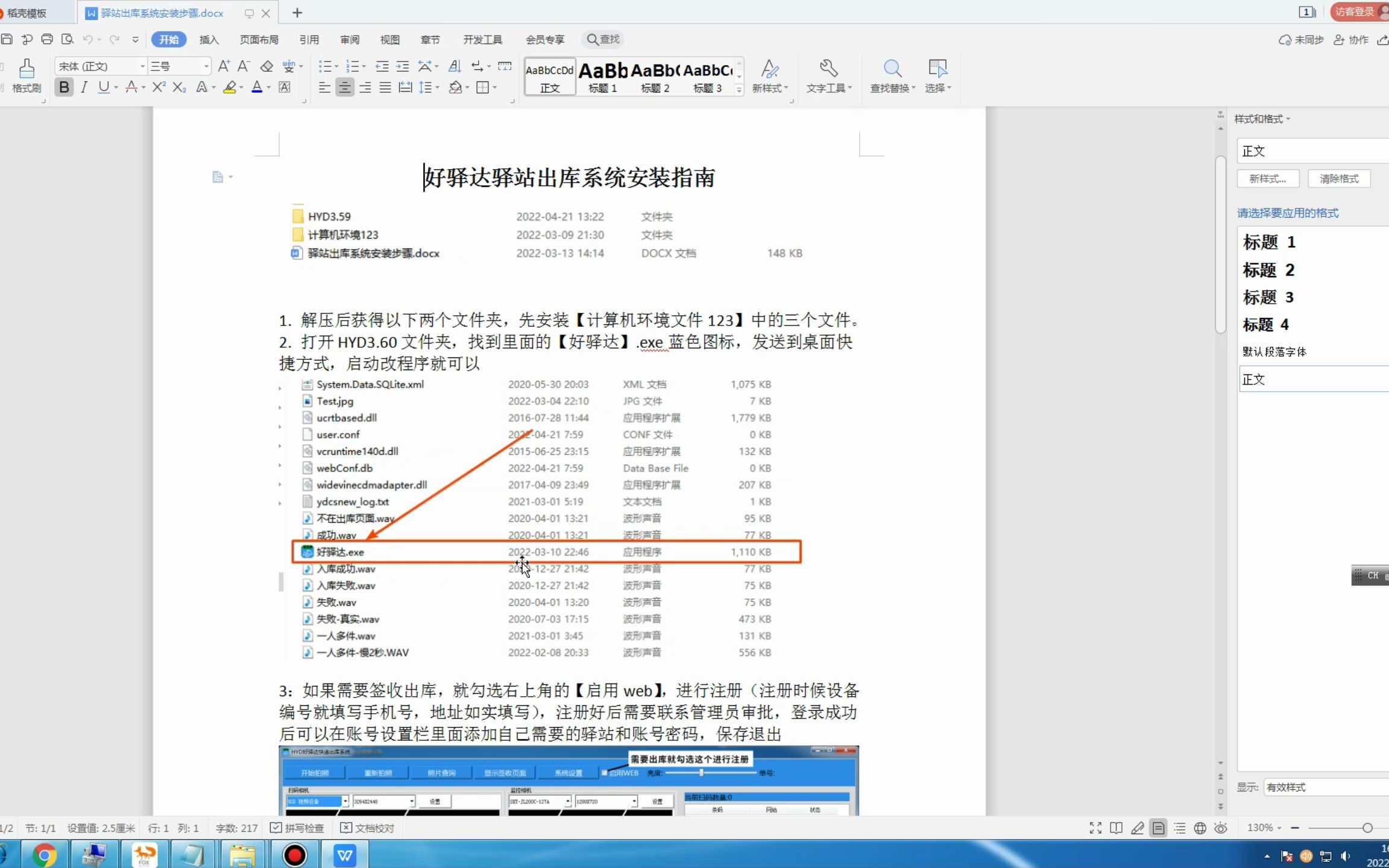Apply 标题 2 style in the ribbon gallery
The image size is (1389, 868).
[x=655, y=77]
